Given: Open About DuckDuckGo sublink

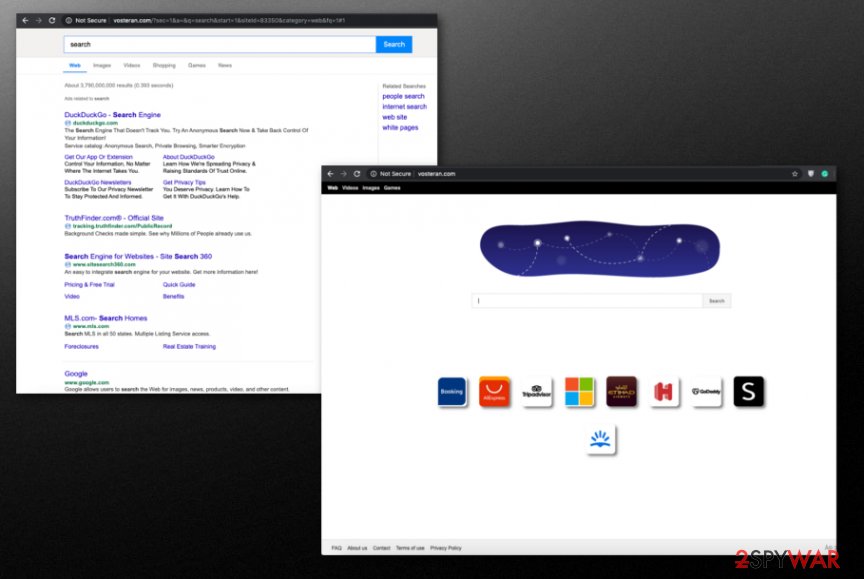Looking at the screenshot, I should coord(188,157).
